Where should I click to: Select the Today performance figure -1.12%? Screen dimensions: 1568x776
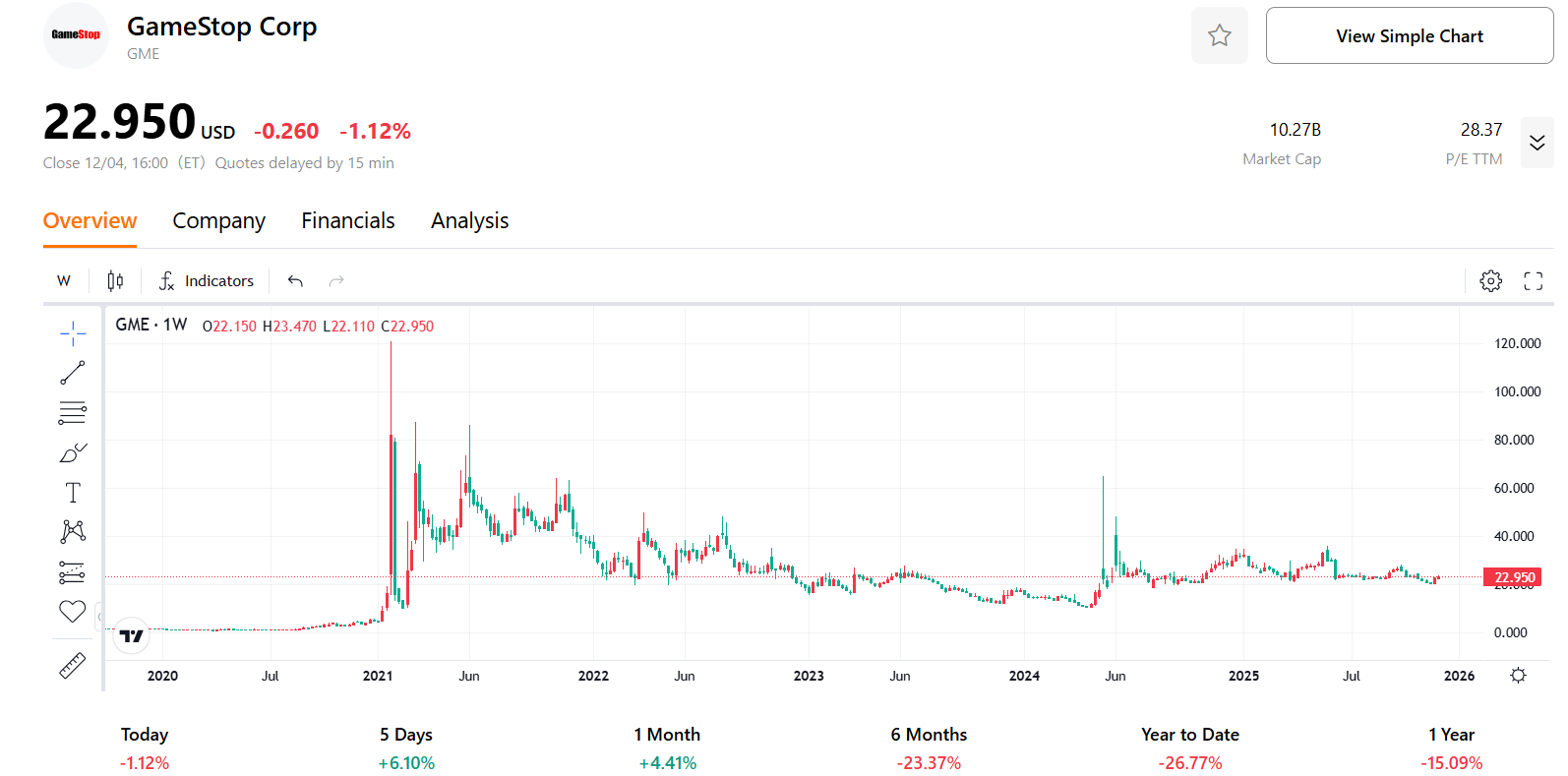tap(145, 763)
